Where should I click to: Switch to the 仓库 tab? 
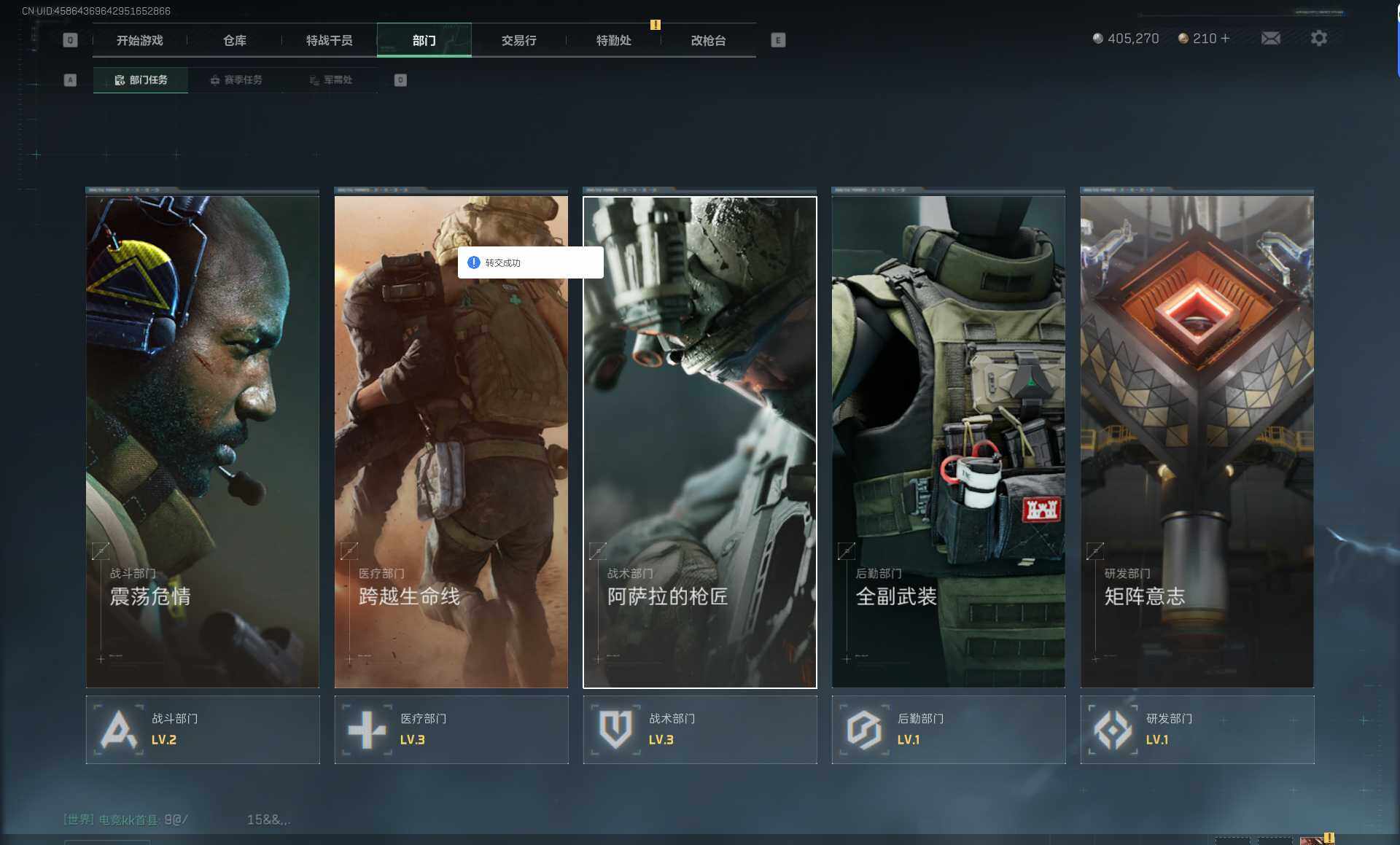coord(235,40)
